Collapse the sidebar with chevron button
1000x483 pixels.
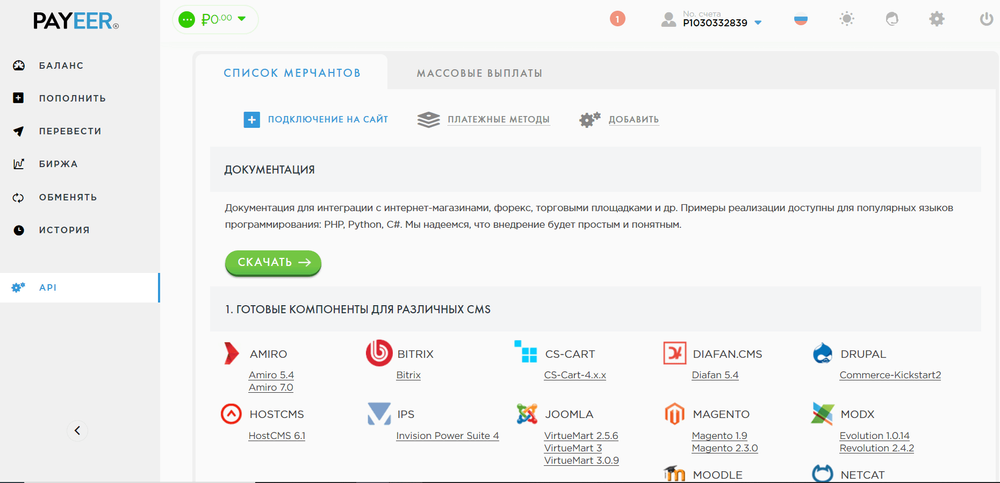[x=77, y=431]
